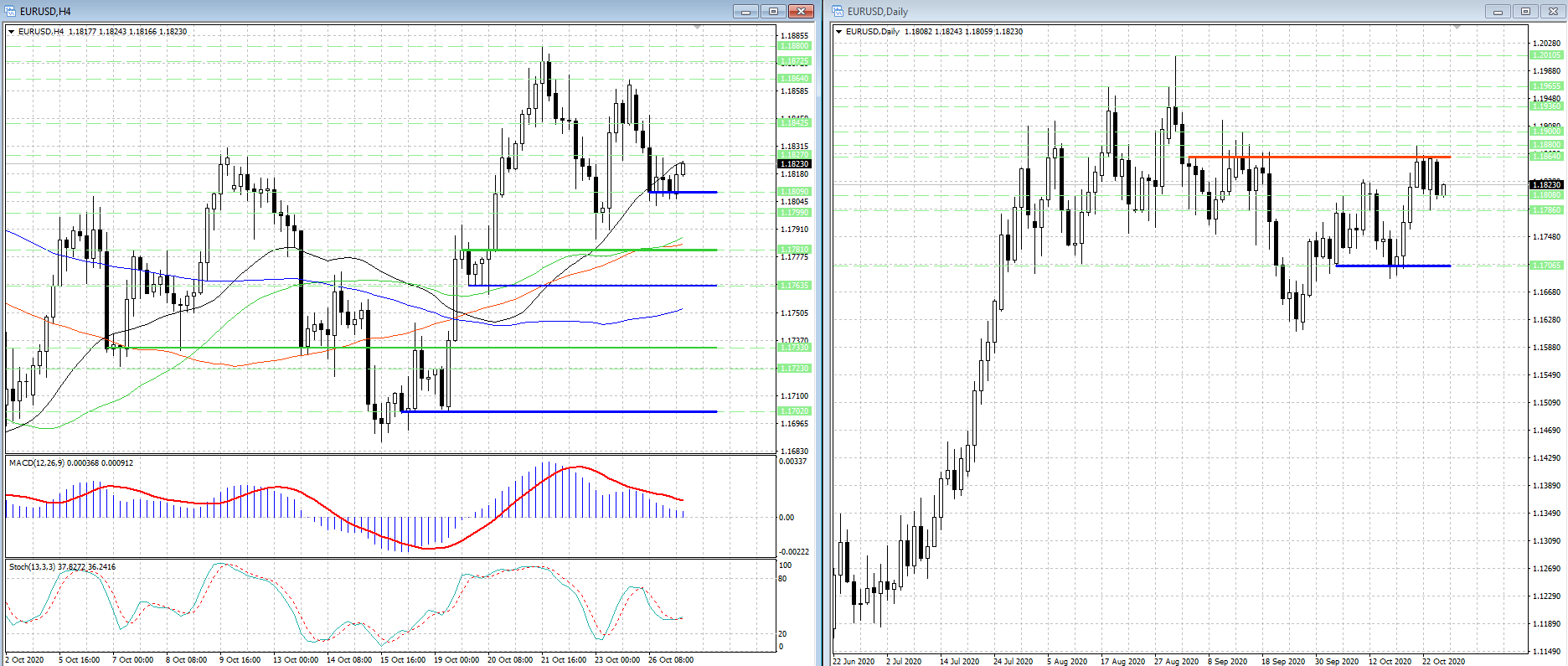
Task: Minimize the EURUSD,H4 chart window
Action: click(x=745, y=12)
